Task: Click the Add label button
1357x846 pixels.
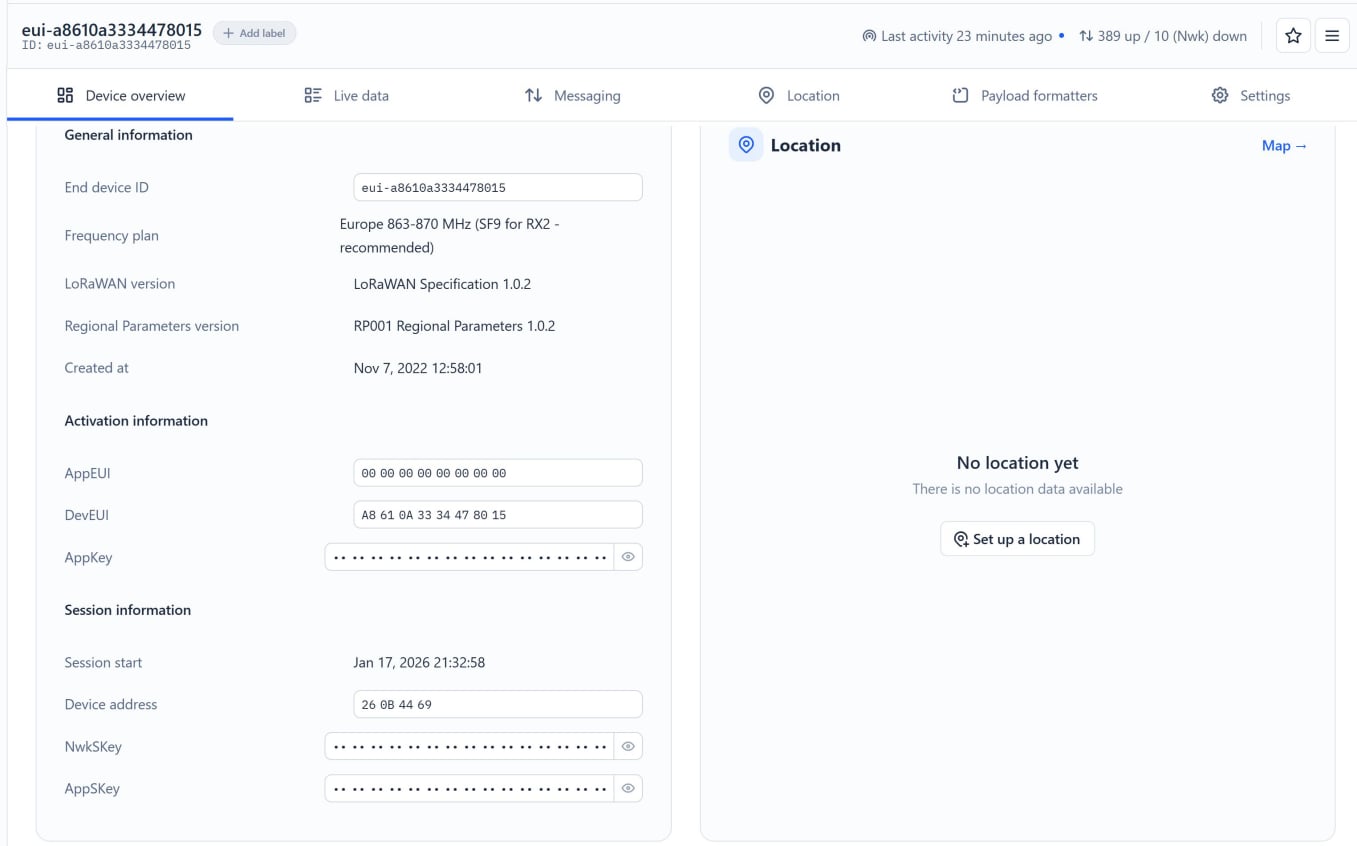Action: click(x=255, y=33)
